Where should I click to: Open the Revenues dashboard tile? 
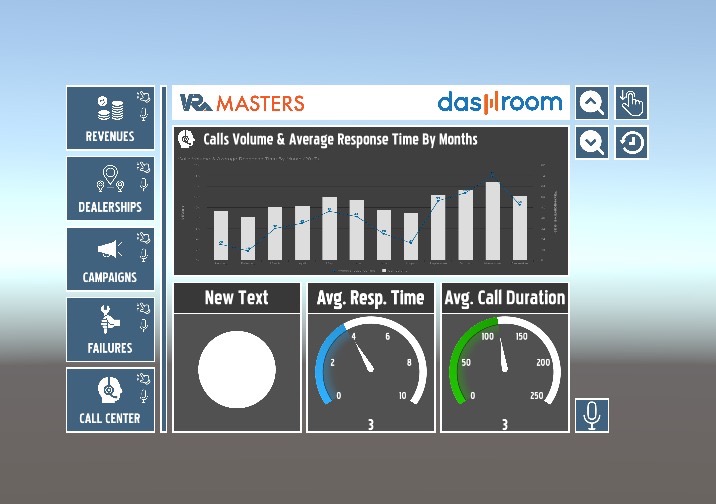[109, 119]
